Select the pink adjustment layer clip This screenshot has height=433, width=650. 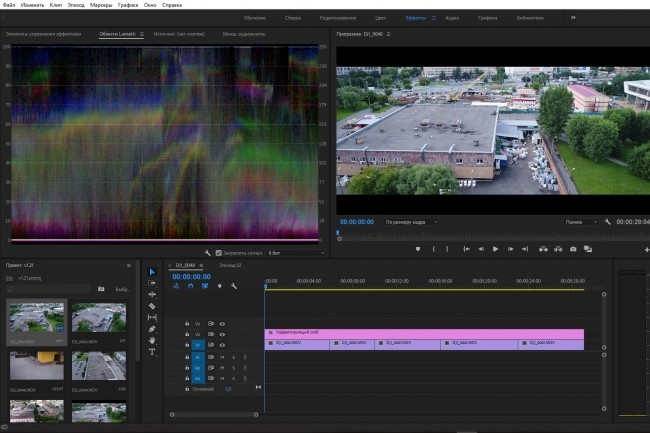[424, 334]
